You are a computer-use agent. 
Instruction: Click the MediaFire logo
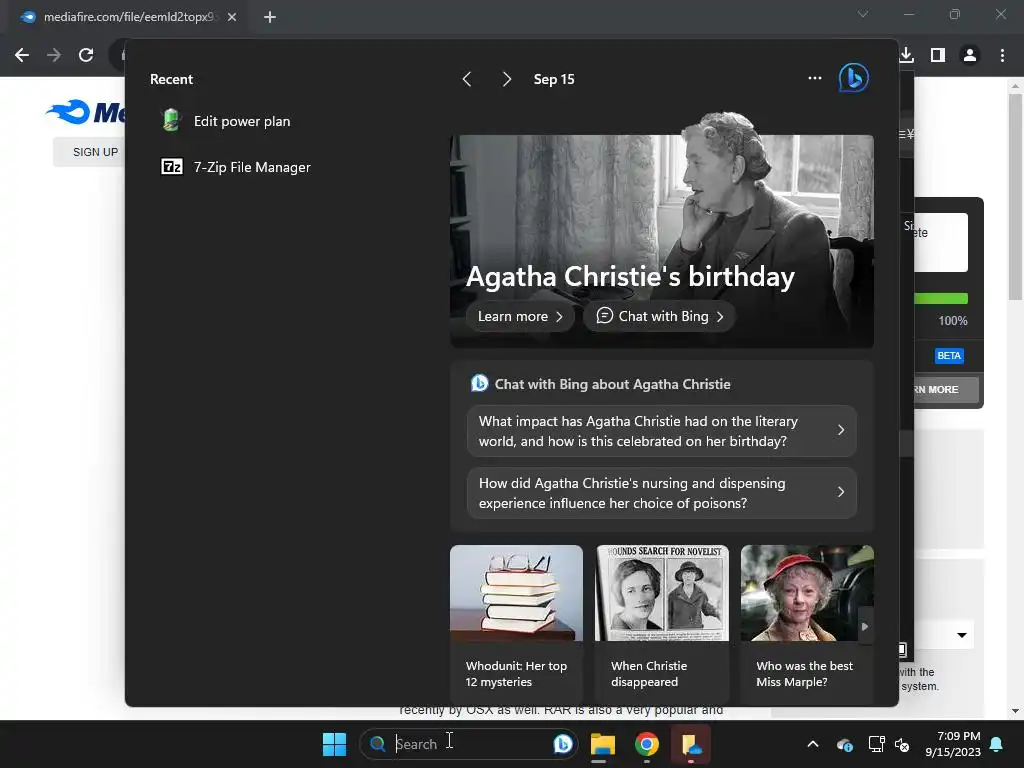click(x=85, y=112)
